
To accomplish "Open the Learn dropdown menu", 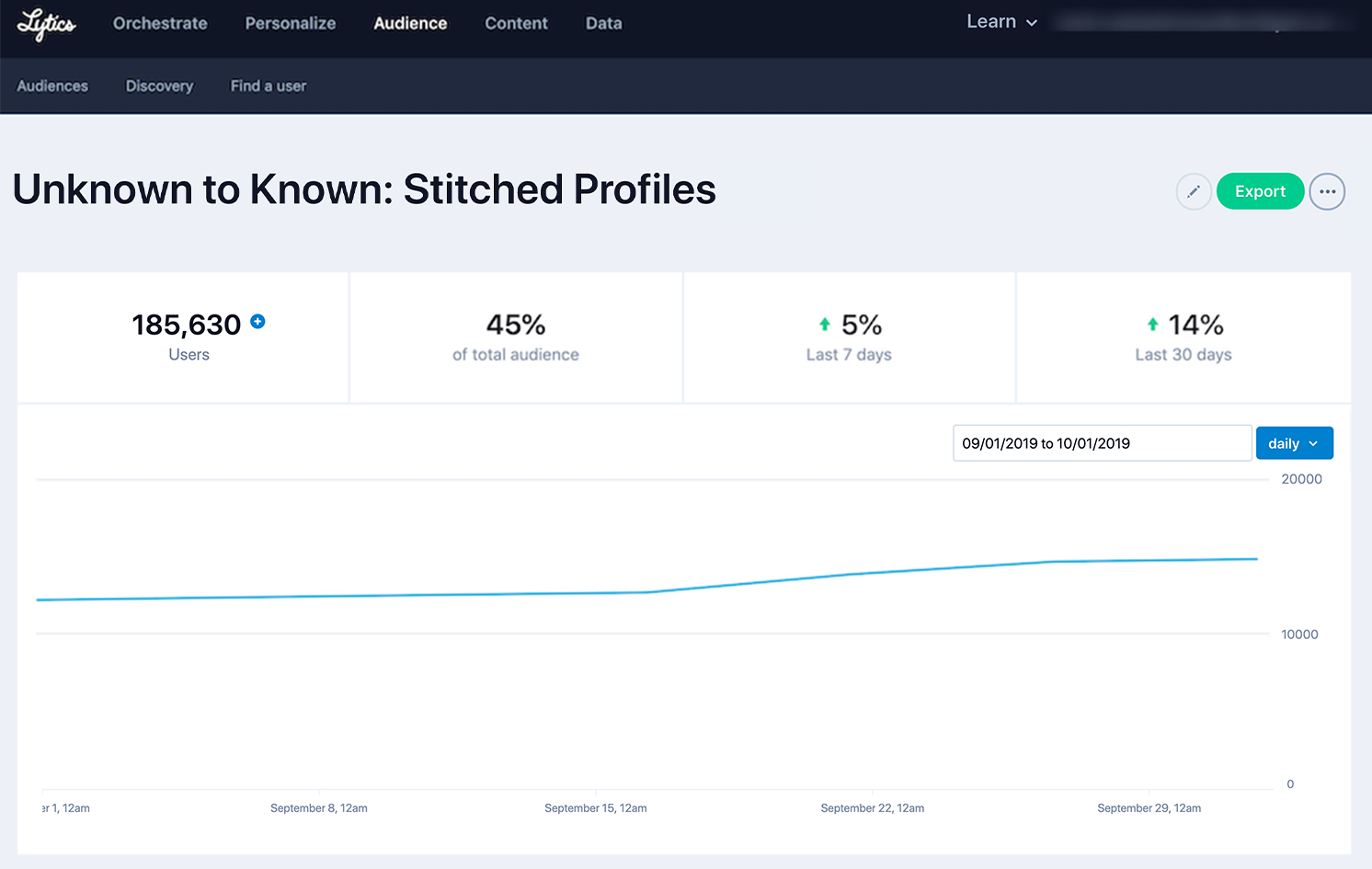I will (x=1001, y=21).
